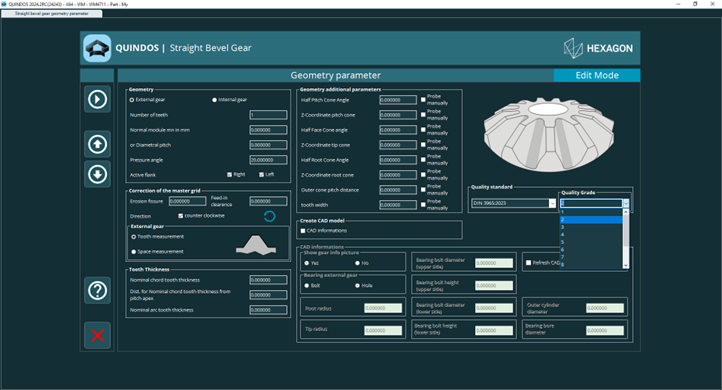This screenshot has width=722, height=390.
Task: Click the tooth width input field
Action: pyautogui.click(x=398, y=205)
